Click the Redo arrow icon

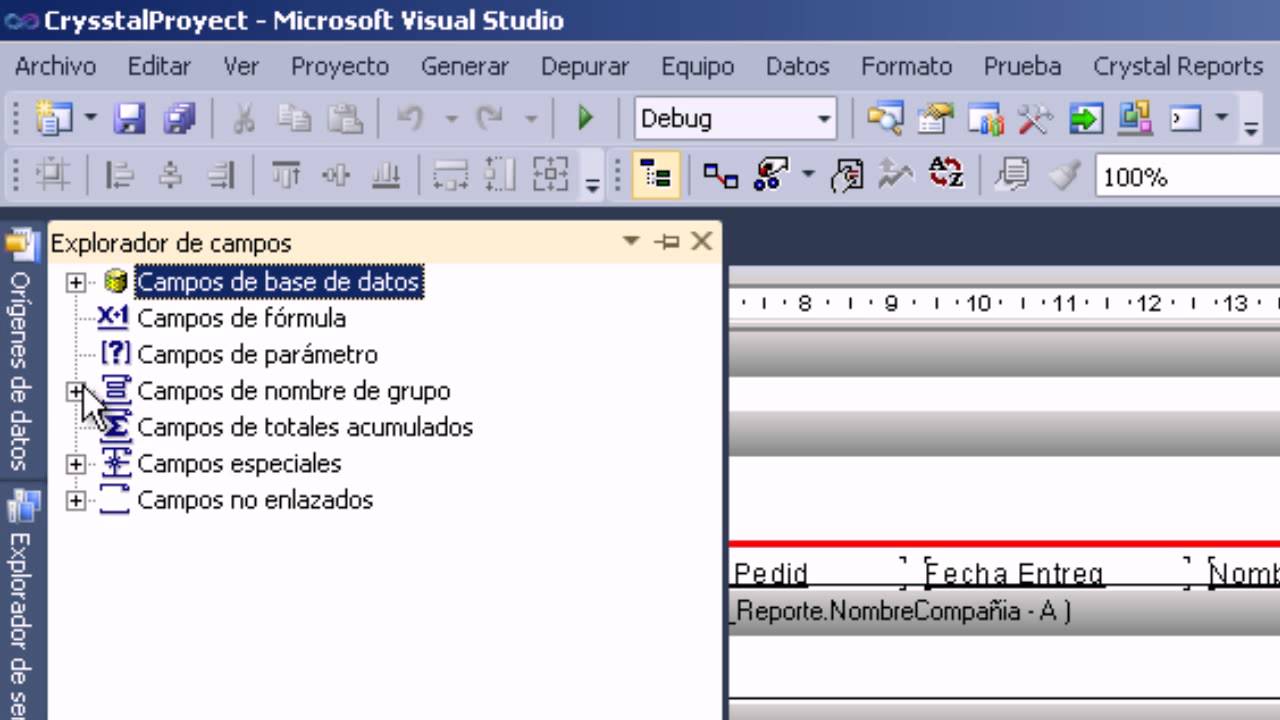coord(490,119)
